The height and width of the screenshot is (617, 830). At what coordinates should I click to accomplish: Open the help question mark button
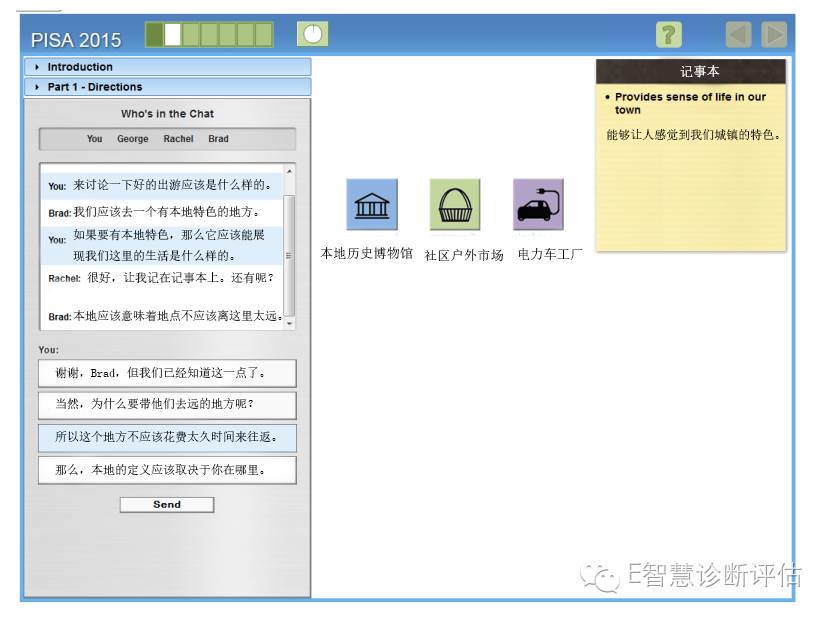tap(669, 35)
